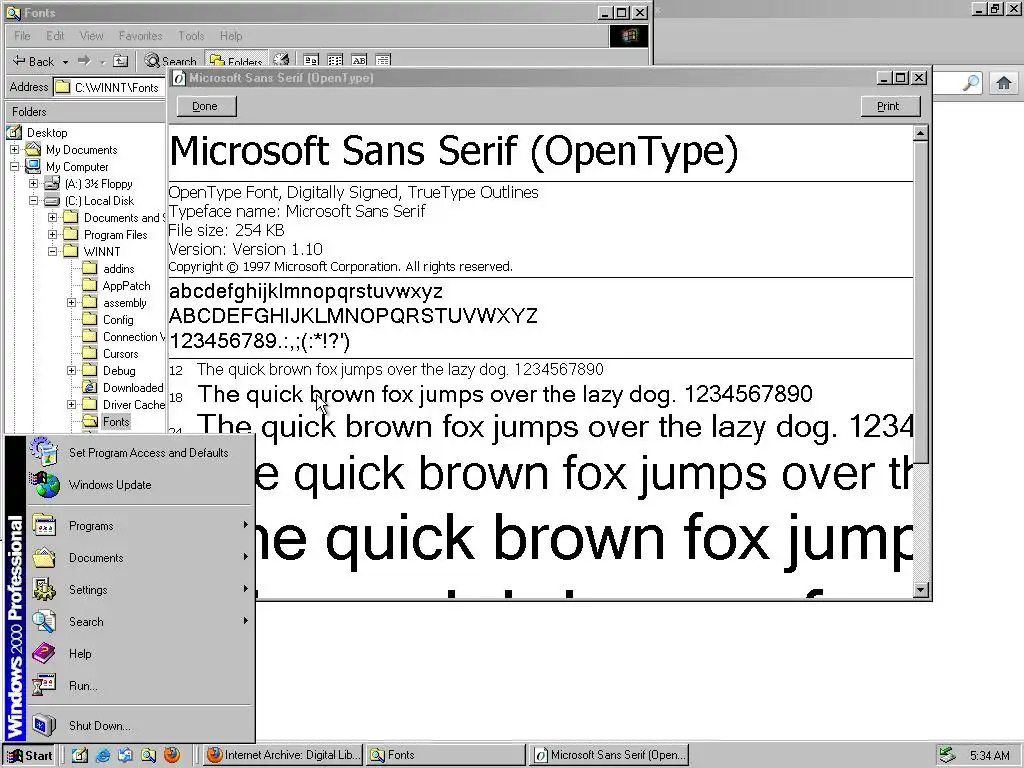The image size is (1024, 768).
Task: Expand the assembly folder node
Action: 71,302
